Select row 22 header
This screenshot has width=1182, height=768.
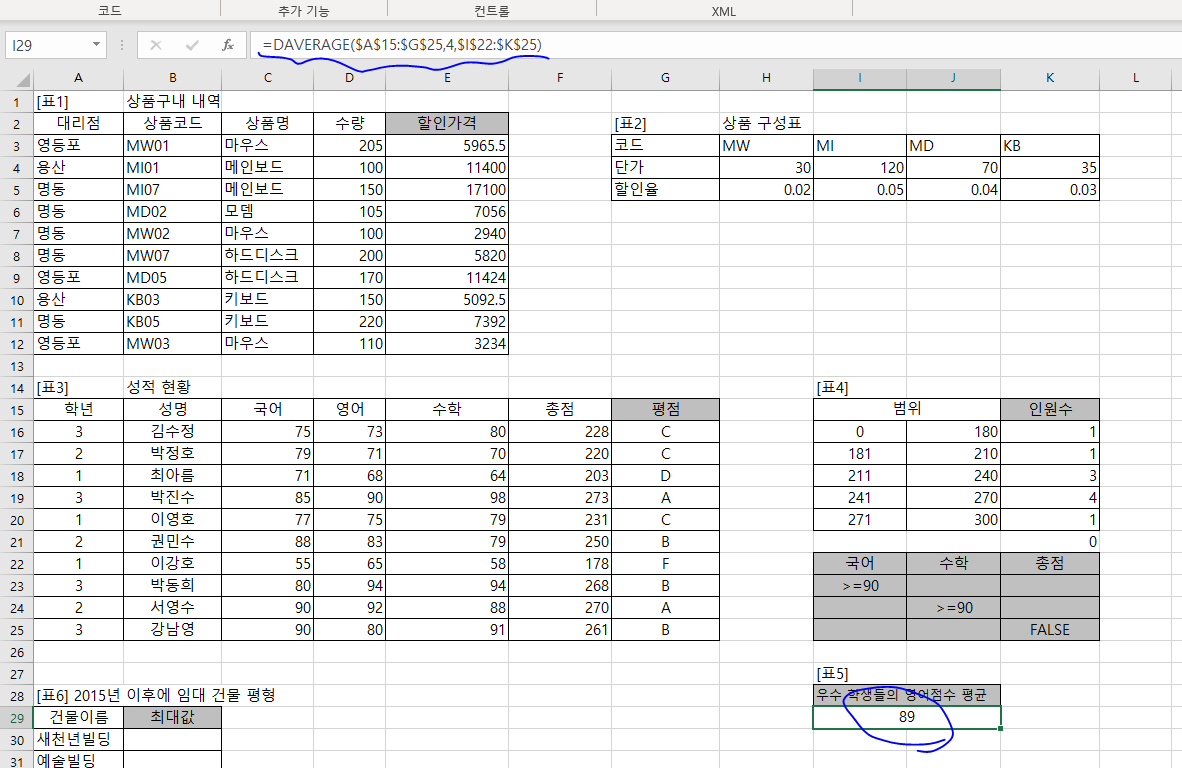coord(16,563)
